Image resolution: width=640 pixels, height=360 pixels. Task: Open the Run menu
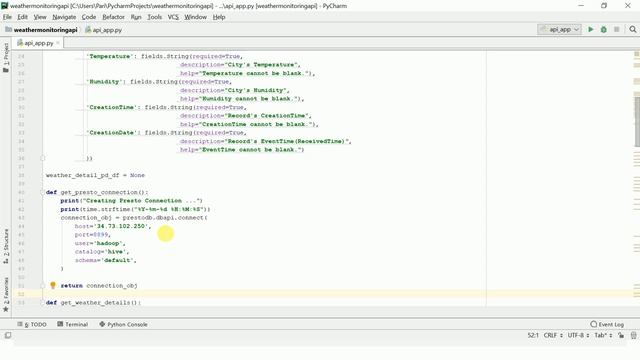click(136, 17)
